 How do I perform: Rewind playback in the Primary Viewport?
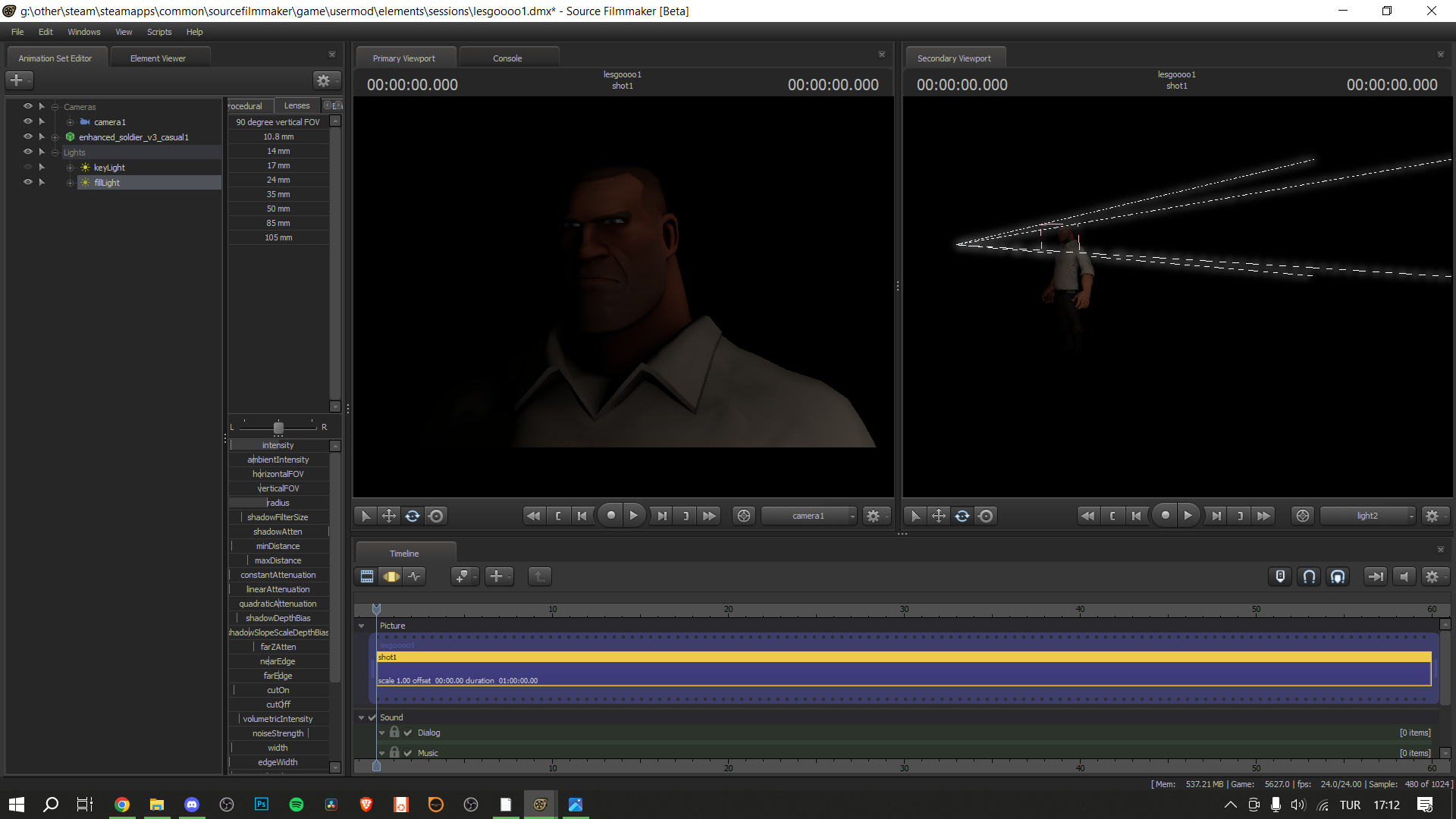pos(534,516)
